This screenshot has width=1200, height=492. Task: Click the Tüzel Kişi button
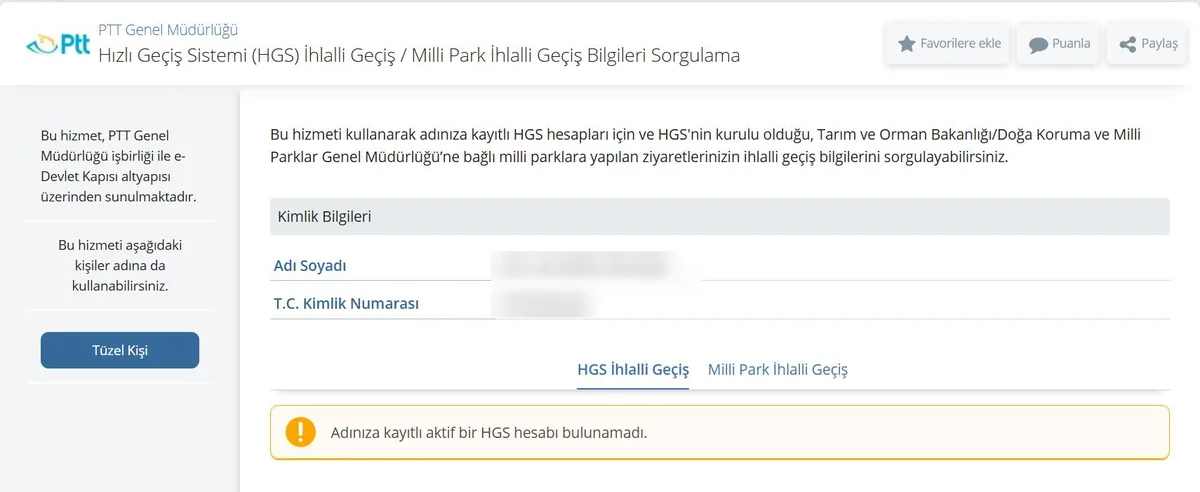pyautogui.click(x=120, y=350)
